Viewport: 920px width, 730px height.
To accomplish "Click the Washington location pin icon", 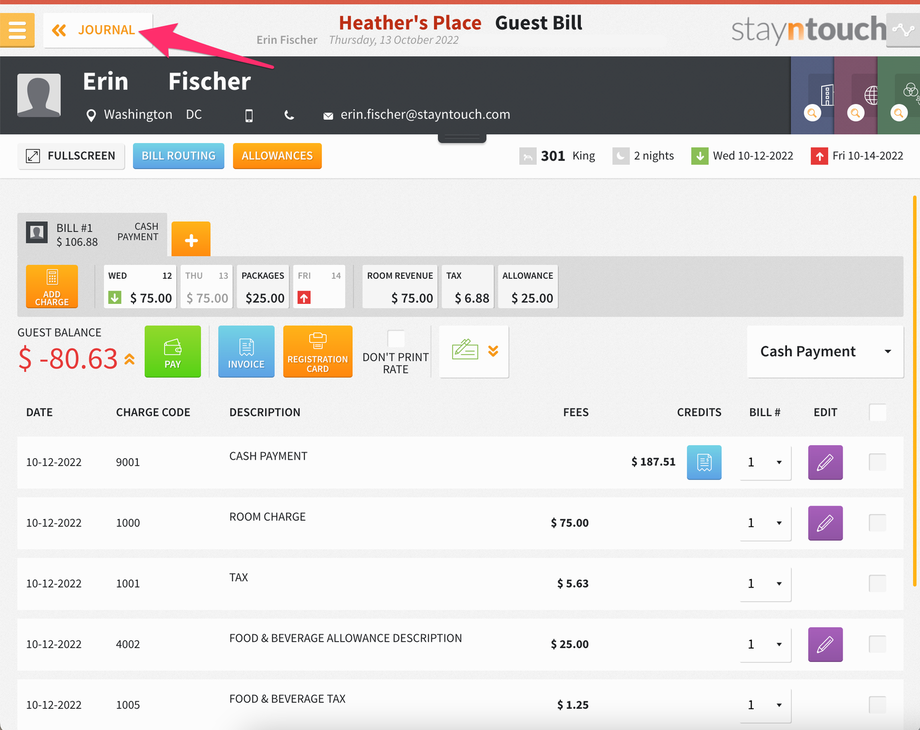I will tap(91, 115).
